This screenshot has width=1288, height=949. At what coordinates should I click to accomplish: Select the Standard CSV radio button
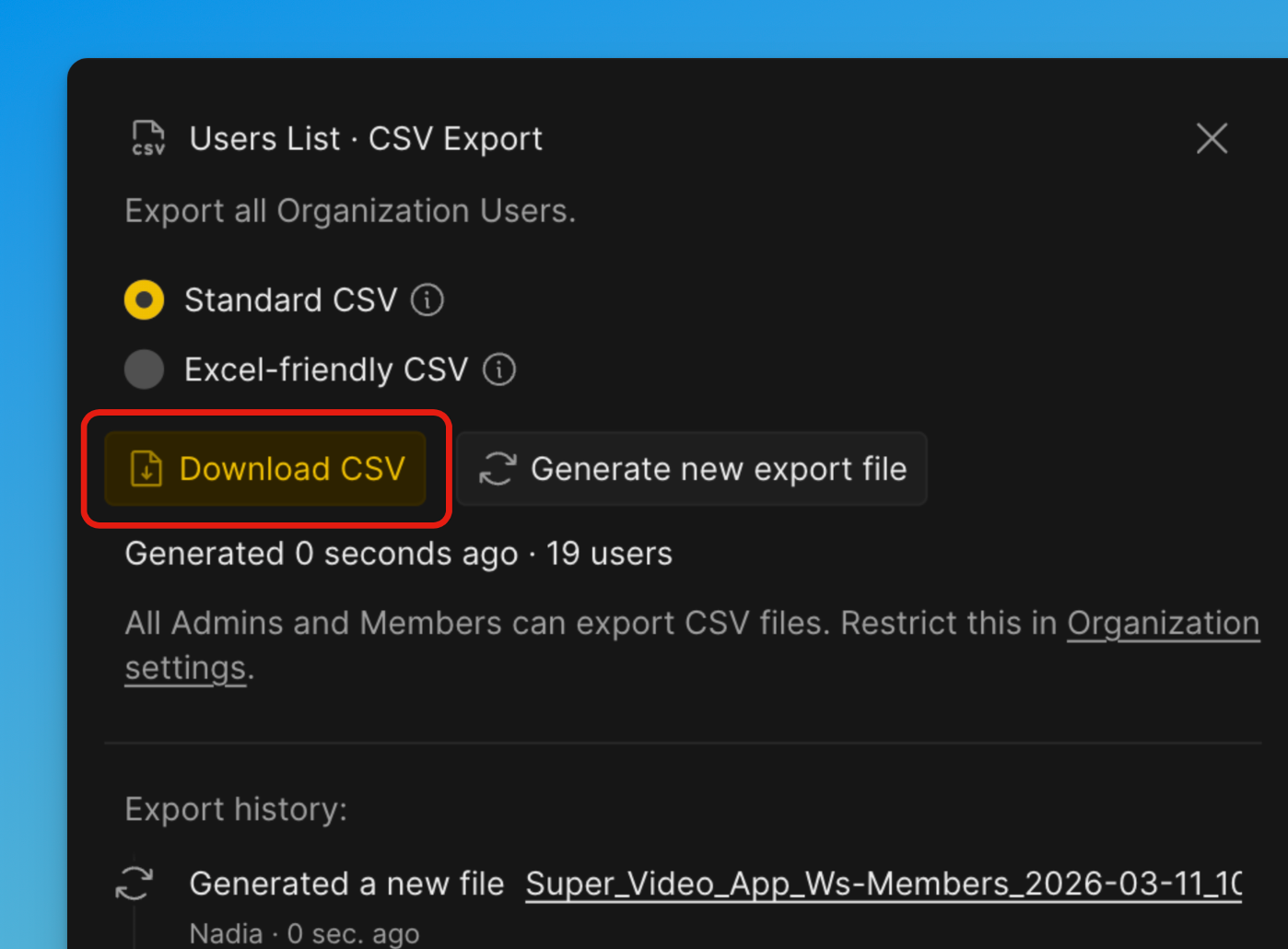144,300
